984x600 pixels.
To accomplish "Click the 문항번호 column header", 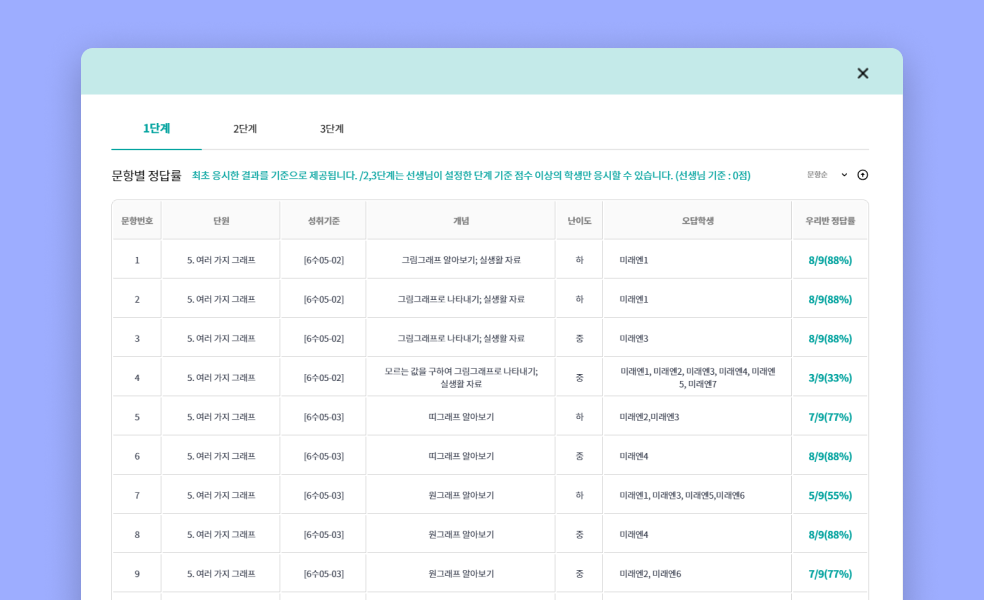I will (137, 221).
